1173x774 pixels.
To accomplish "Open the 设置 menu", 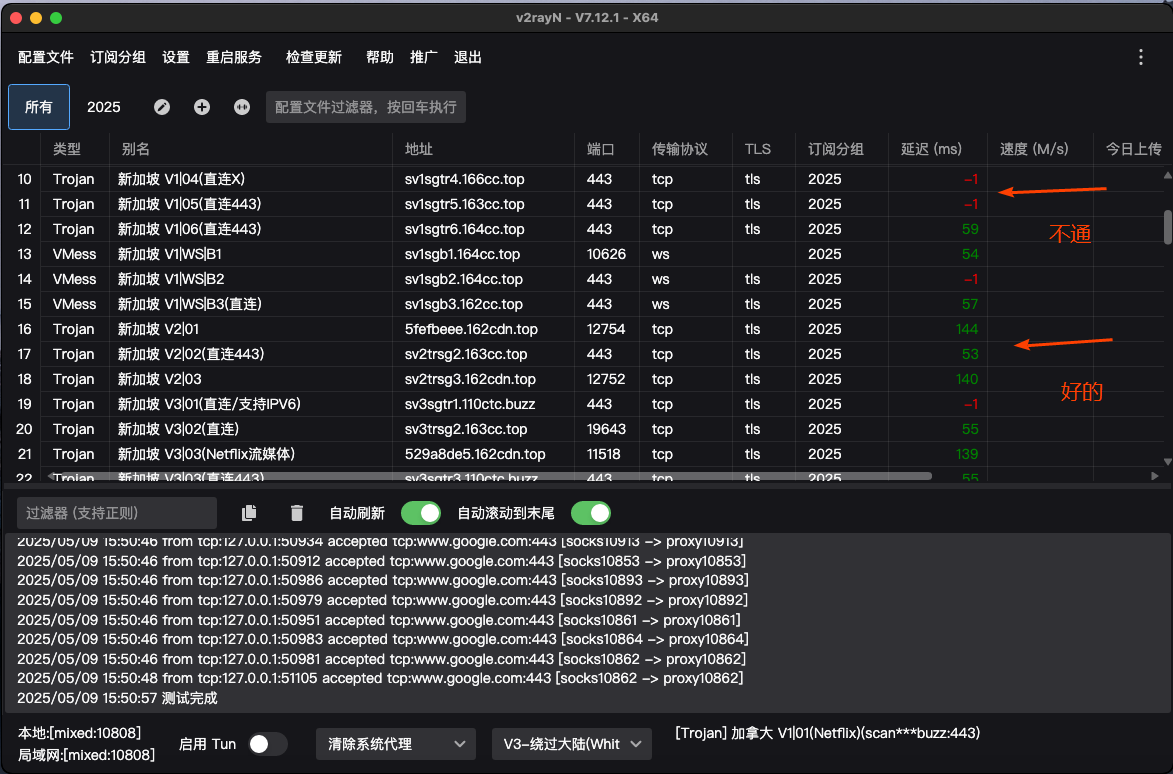I will click(176, 58).
